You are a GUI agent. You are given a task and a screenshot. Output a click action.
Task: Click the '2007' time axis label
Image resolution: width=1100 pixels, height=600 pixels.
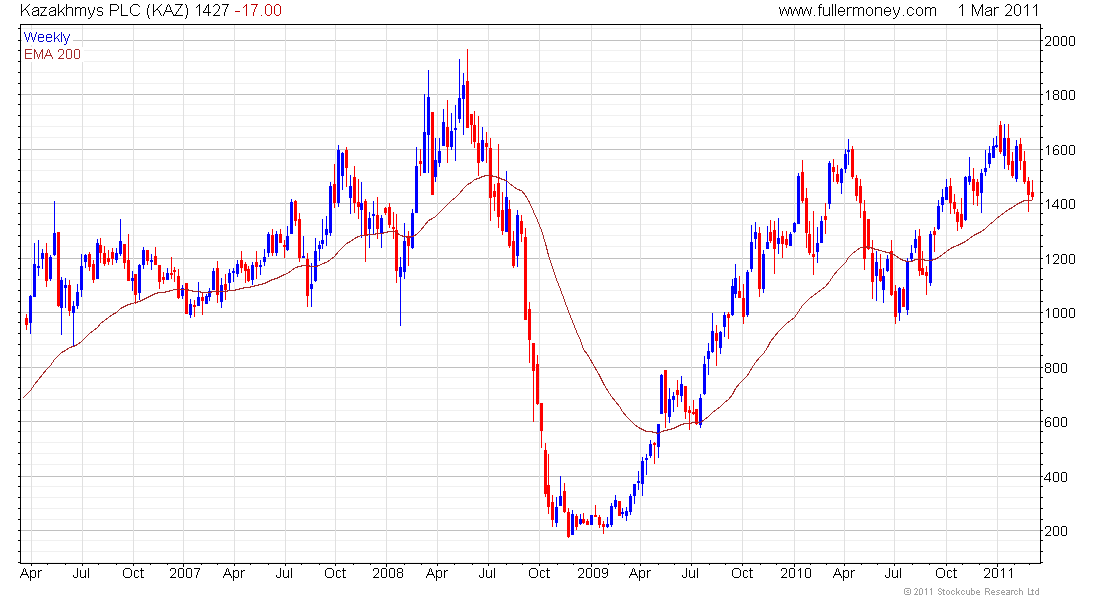[x=185, y=573]
